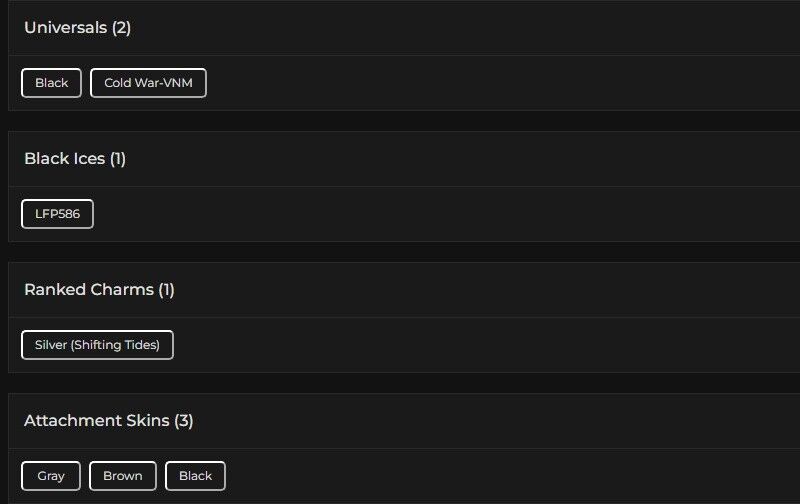This screenshot has height=504, width=800.
Task: Click the Black tag under Attachment Skins
Action: click(195, 476)
